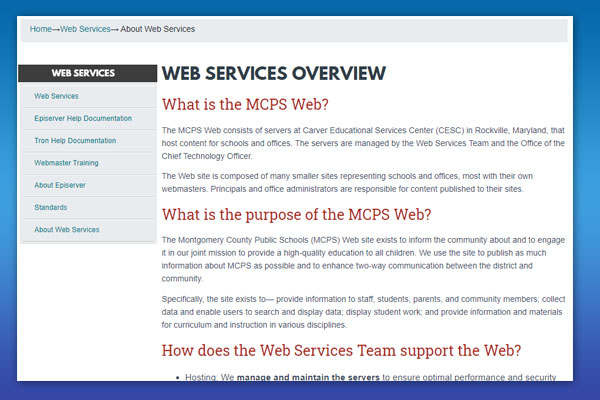Click the WEB SERVICES sidebar header
The width and height of the screenshot is (600, 400).
coord(88,73)
